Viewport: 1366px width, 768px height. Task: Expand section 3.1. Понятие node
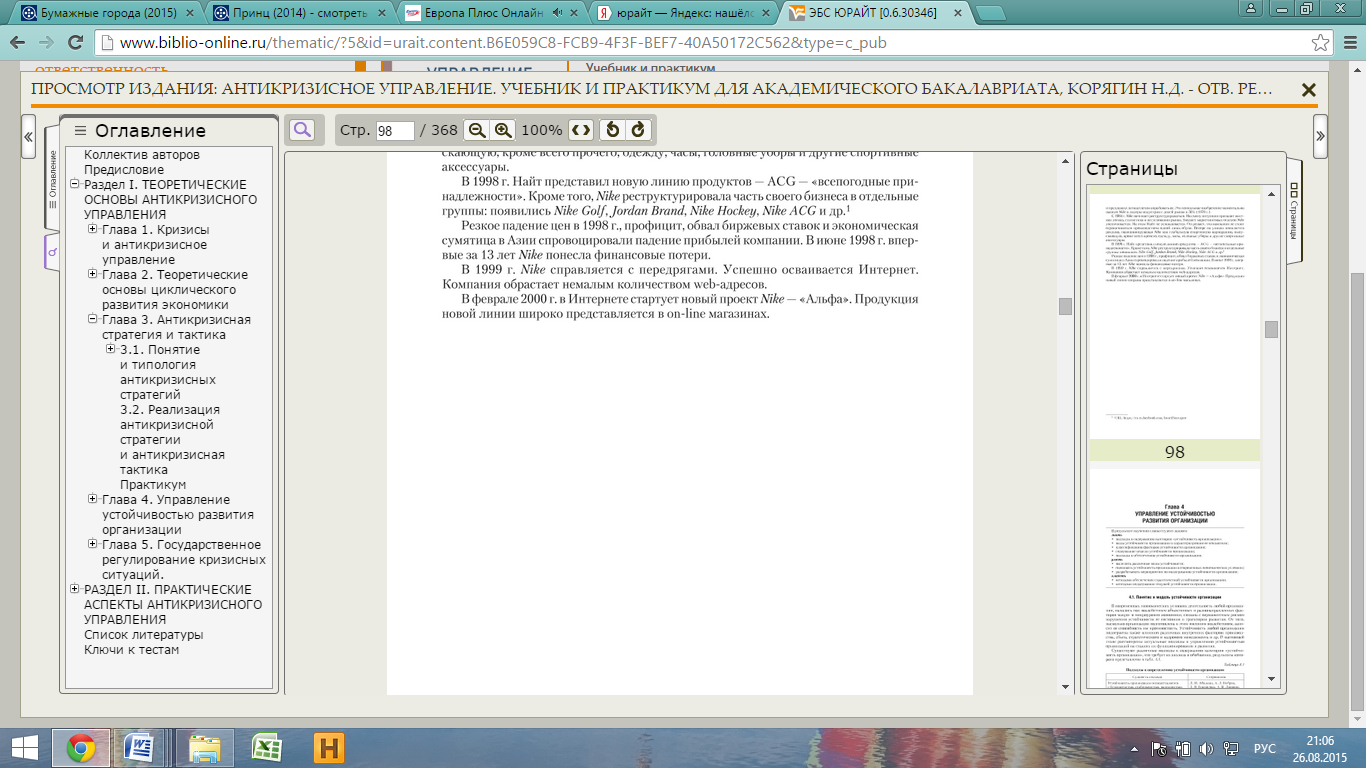pos(111,350)
